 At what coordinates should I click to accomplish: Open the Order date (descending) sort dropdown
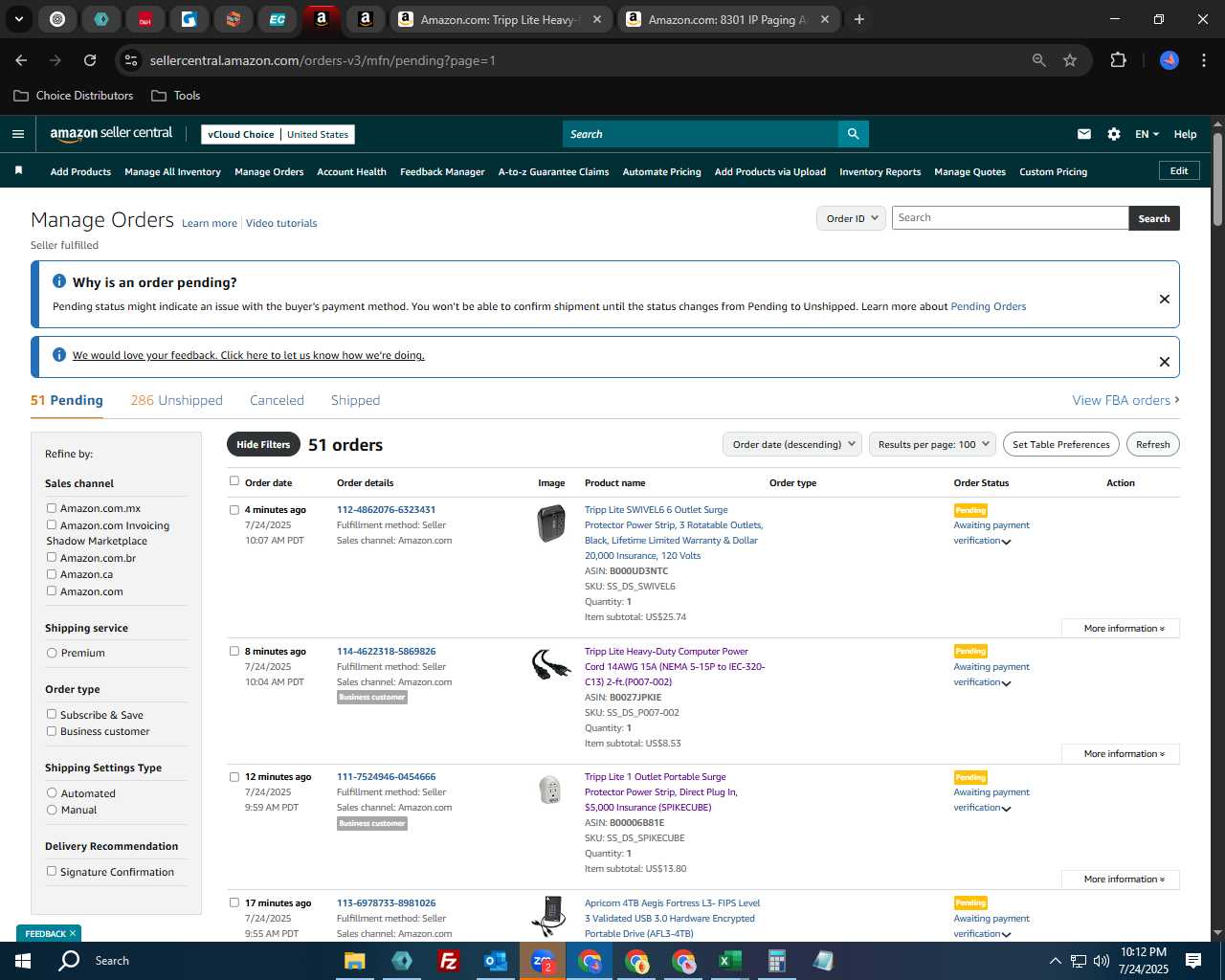coord(793,444)
